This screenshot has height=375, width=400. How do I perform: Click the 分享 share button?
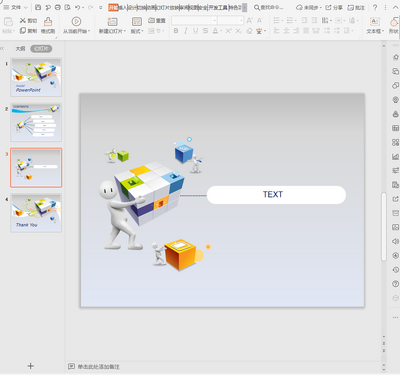[x=334, y=7]
